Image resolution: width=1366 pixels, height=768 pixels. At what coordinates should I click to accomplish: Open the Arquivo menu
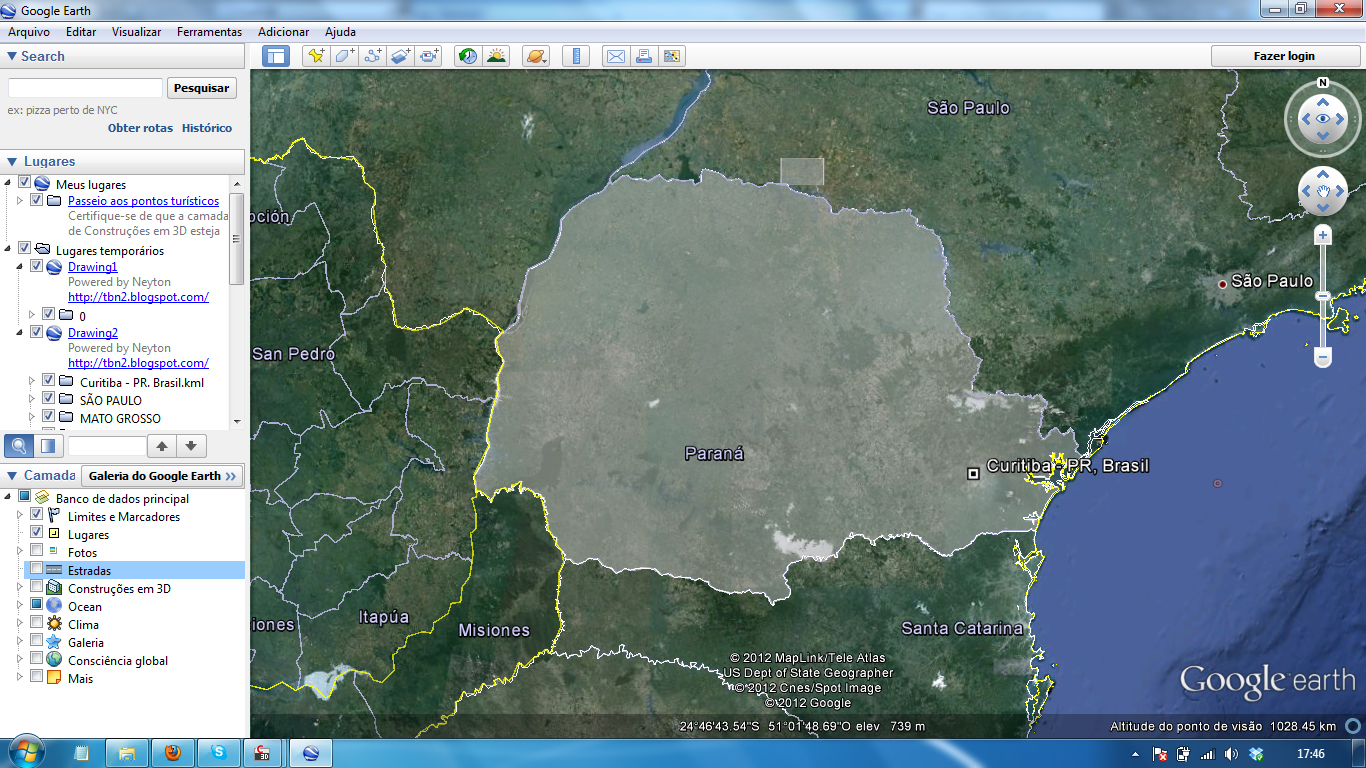[29, 32]
